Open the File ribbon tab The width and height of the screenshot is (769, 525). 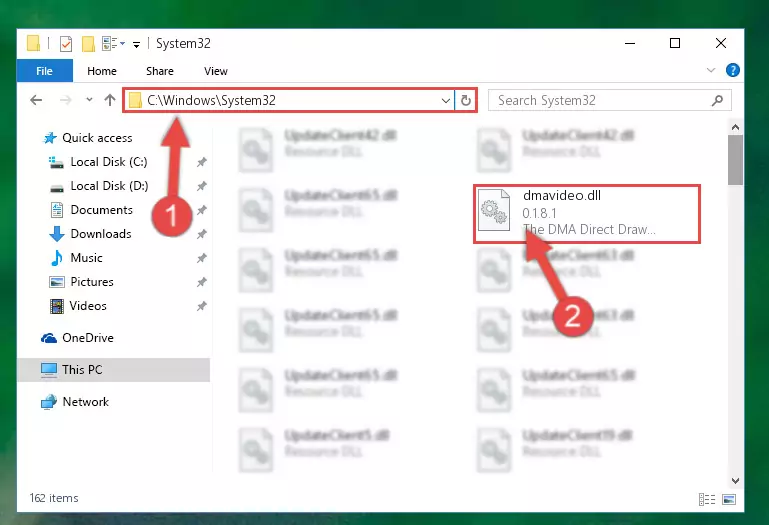[x=45, y=71]
